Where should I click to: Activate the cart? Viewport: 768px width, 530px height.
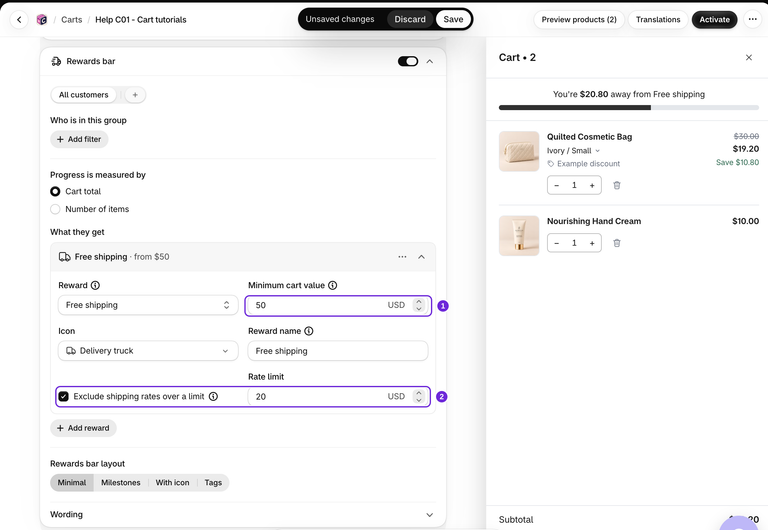coord(714,20)
